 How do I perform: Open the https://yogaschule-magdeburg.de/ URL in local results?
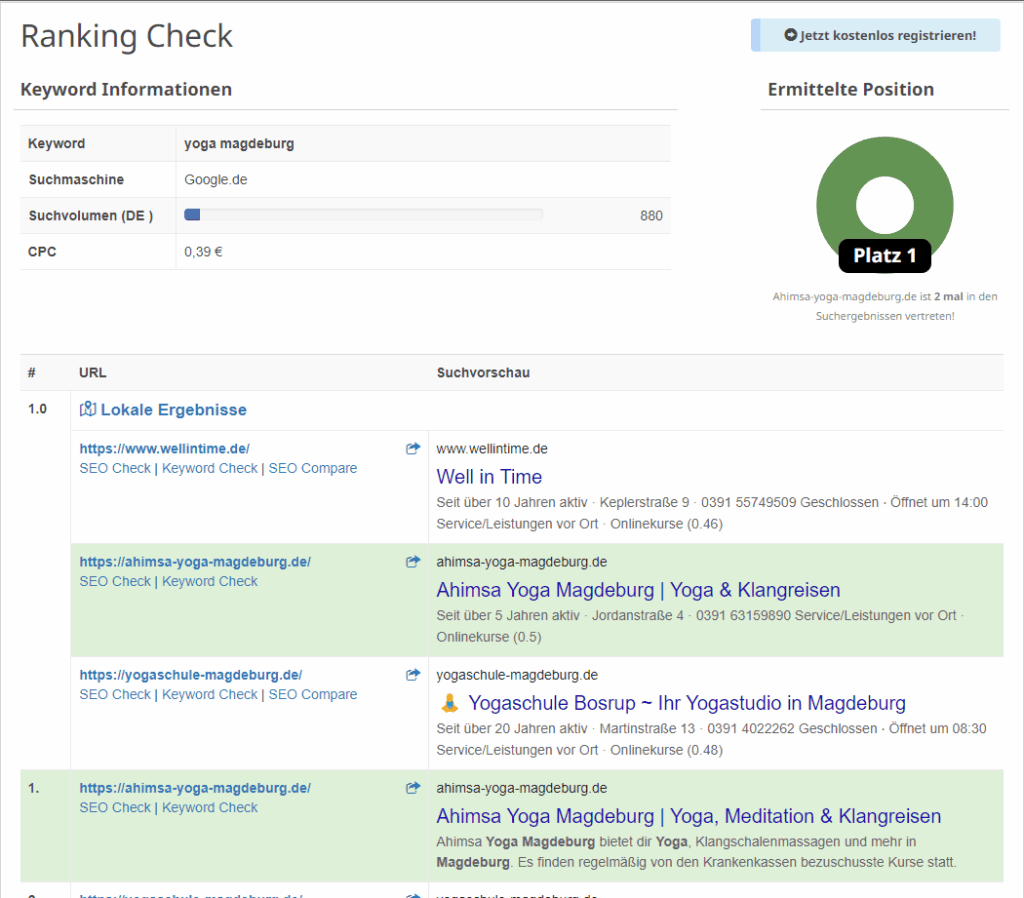191,675
